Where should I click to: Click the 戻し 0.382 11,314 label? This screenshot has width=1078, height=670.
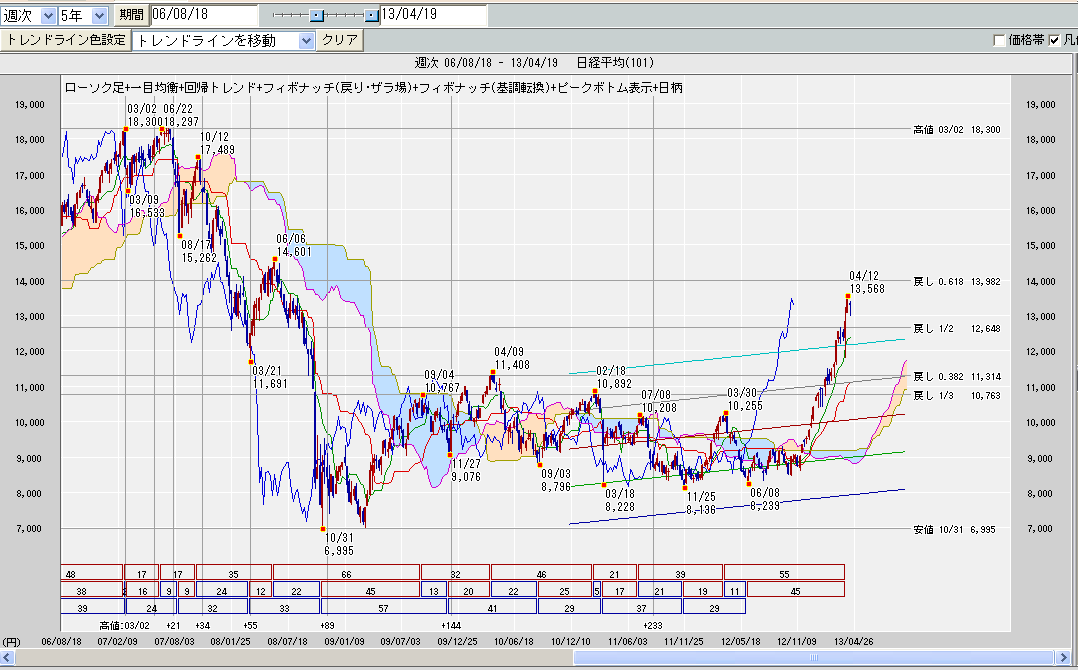tap(956, 377)
